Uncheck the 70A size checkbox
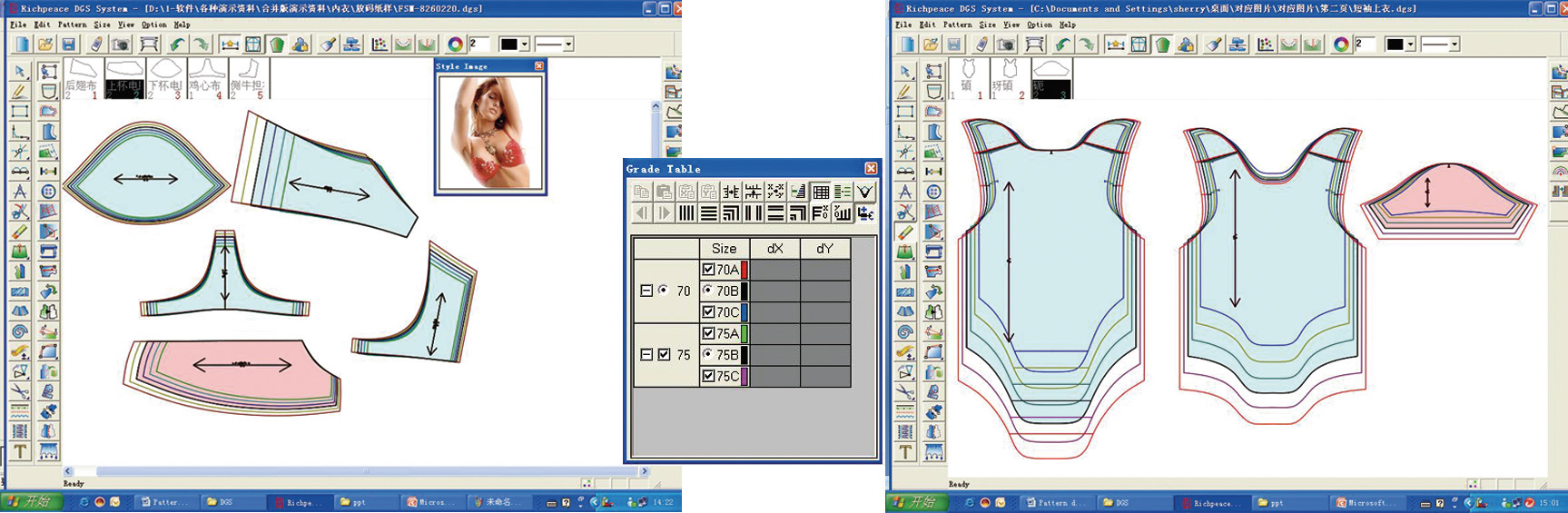 coord(709,270)
